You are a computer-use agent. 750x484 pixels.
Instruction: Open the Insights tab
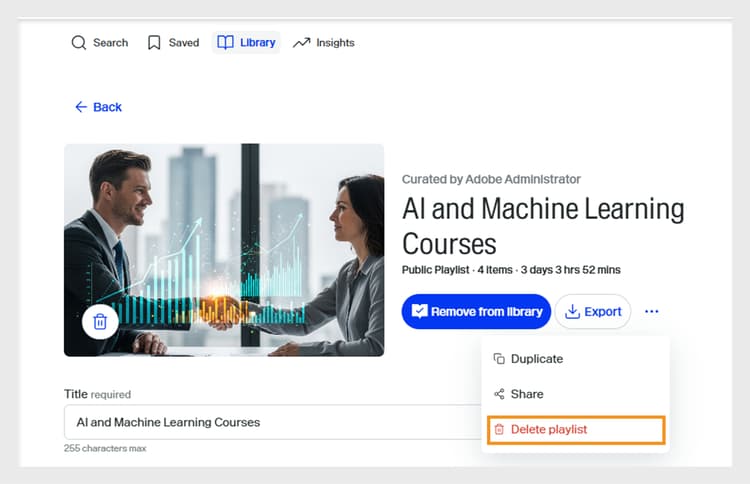(324, 43)
